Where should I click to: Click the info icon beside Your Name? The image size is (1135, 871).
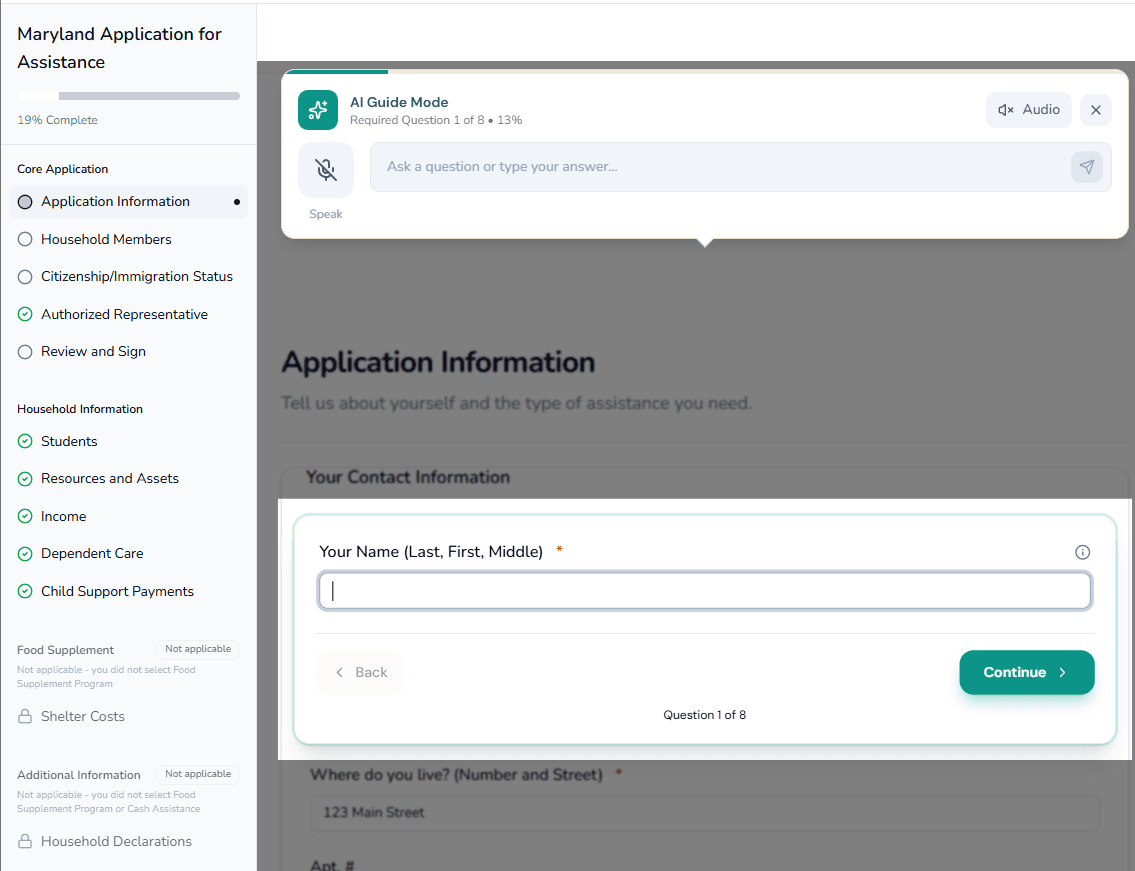coord(1082,552)
